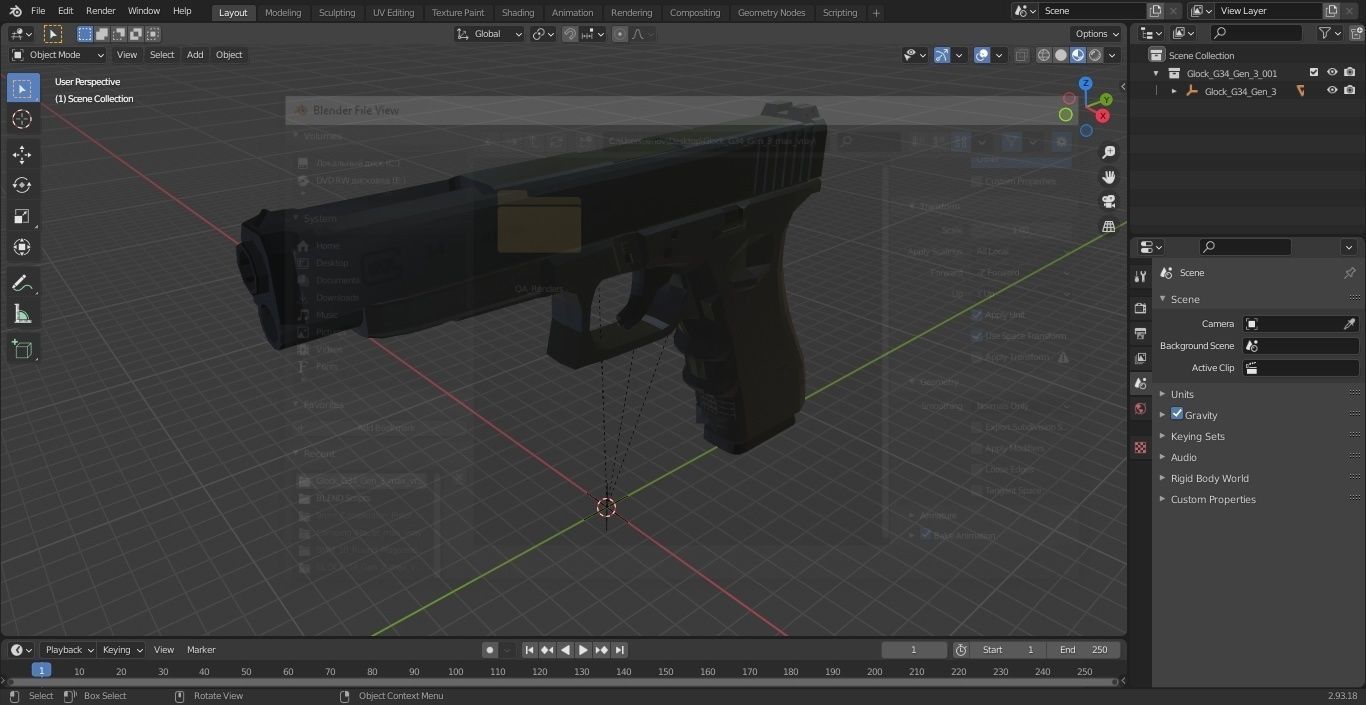Disable rendering of Glock_G34_Gen_3 via camera icon
Image resolution: width=1366 pixels, height=705 pixels.
[1349, 91]
